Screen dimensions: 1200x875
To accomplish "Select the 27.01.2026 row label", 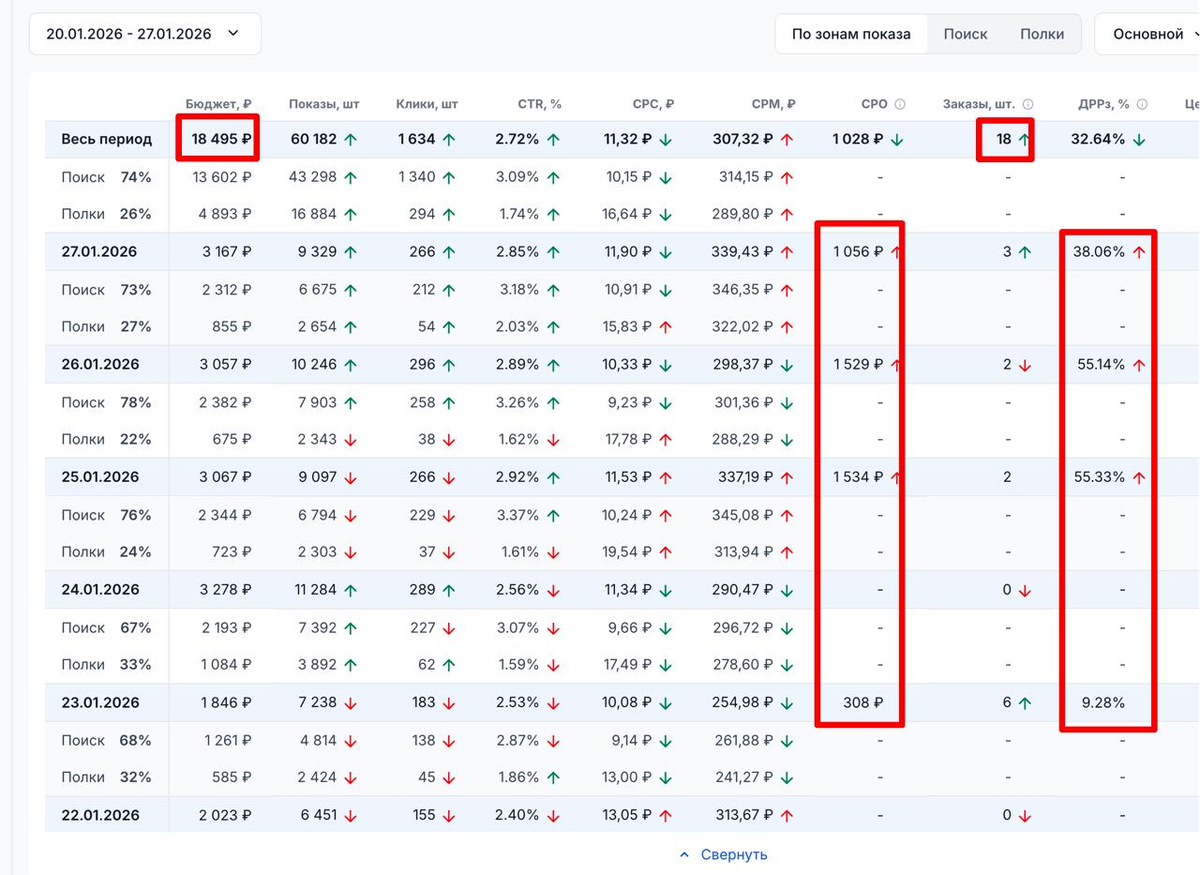I will 99,252.
